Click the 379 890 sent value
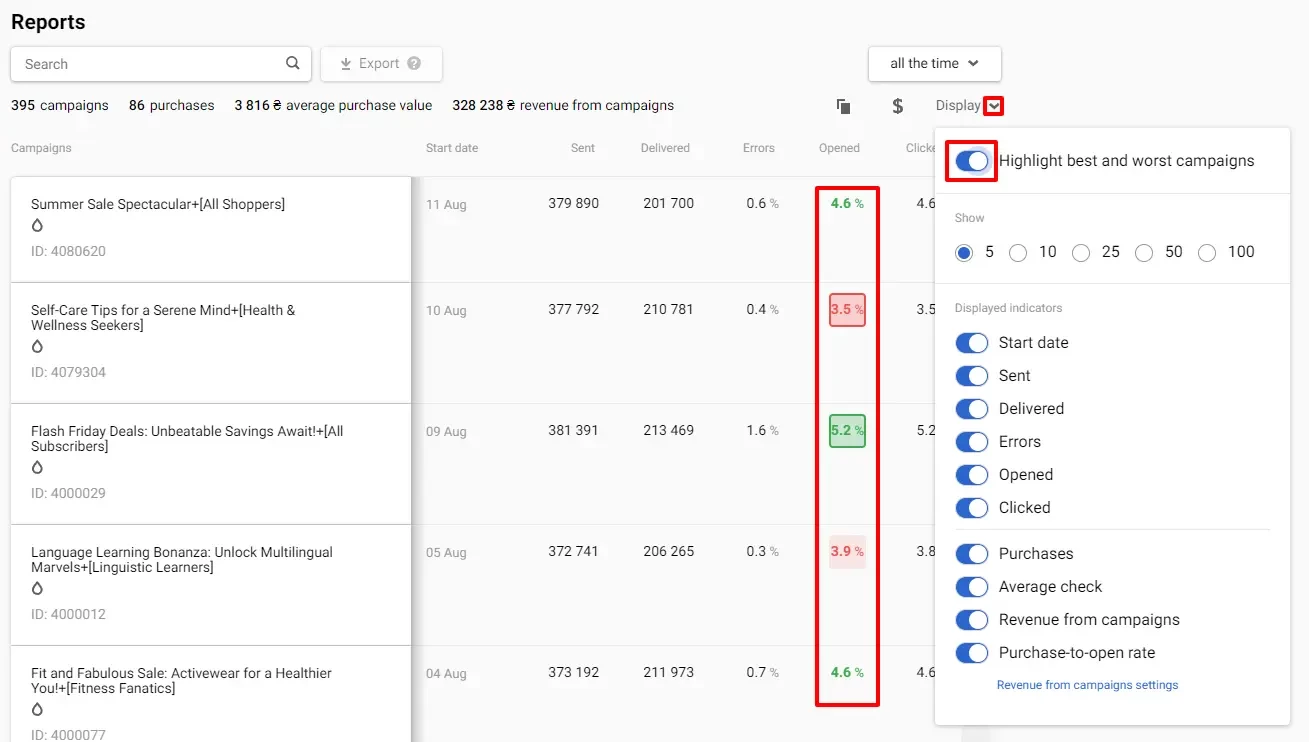The width and height of the screenshot is (1309, 742). point(573,203)
